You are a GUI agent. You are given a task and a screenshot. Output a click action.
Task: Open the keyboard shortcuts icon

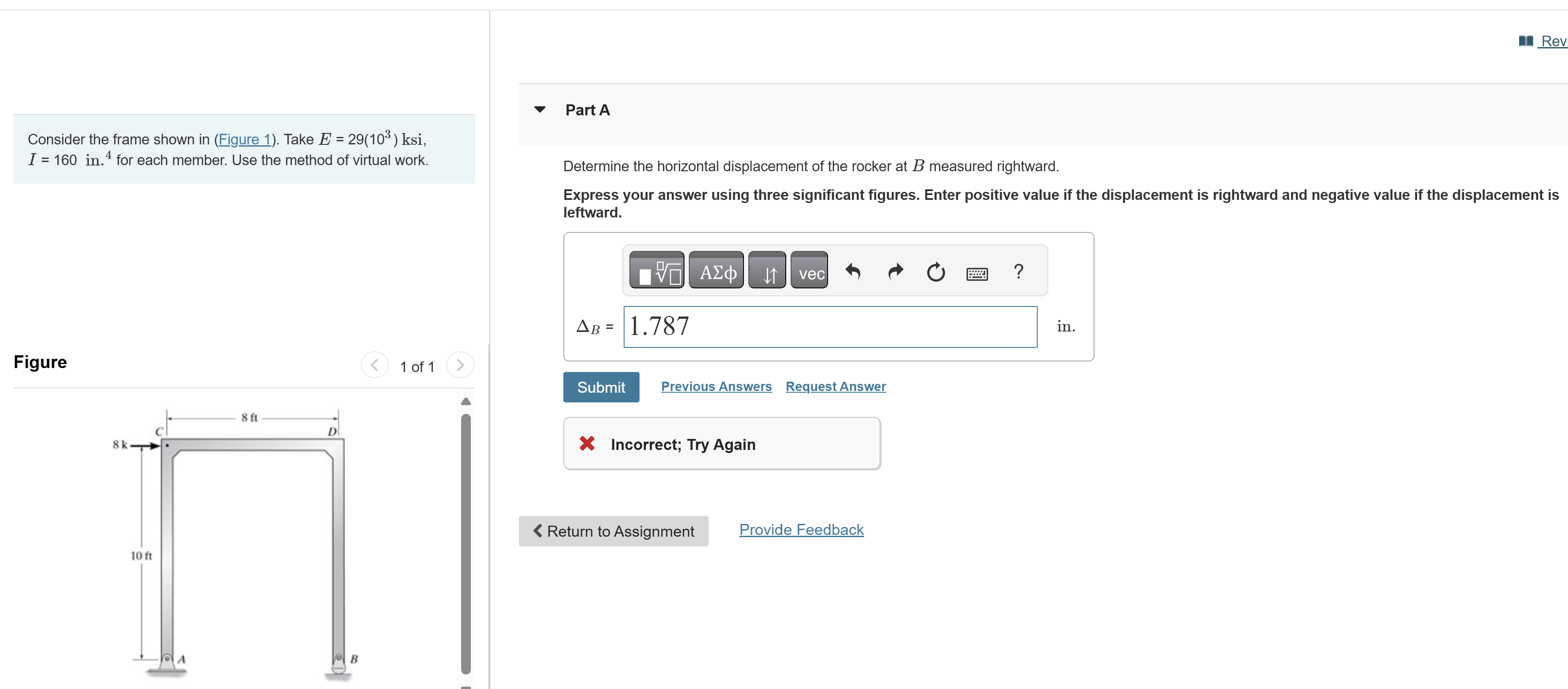976,273
